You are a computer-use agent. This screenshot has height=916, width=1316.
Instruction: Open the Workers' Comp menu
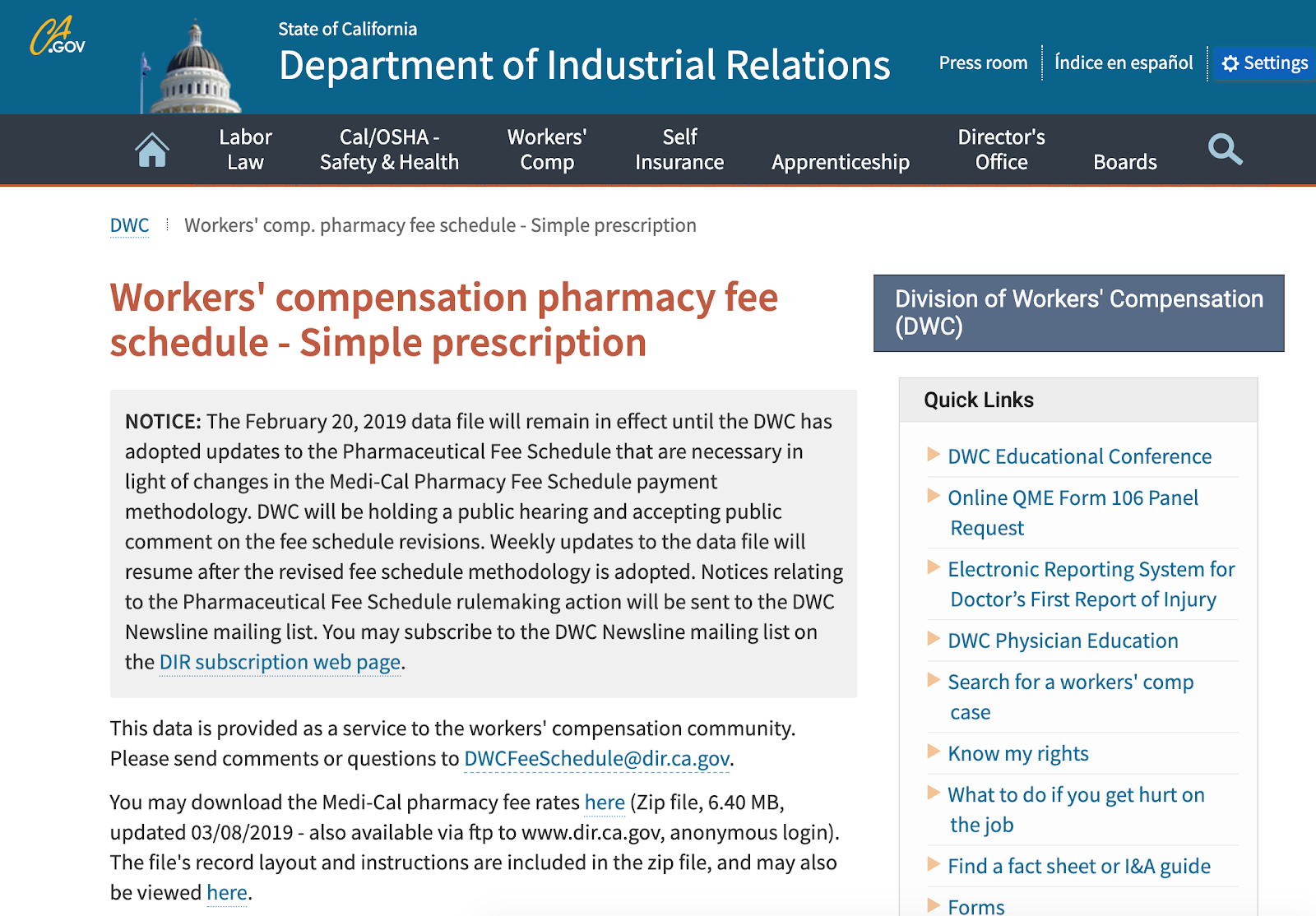coord(547,150)
